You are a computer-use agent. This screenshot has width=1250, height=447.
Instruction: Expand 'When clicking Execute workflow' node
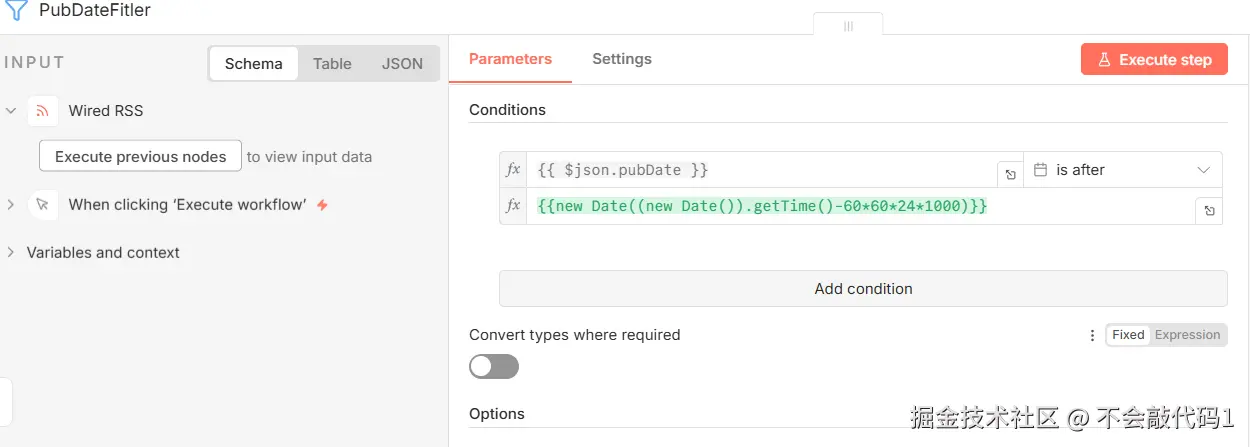[11, 205]
